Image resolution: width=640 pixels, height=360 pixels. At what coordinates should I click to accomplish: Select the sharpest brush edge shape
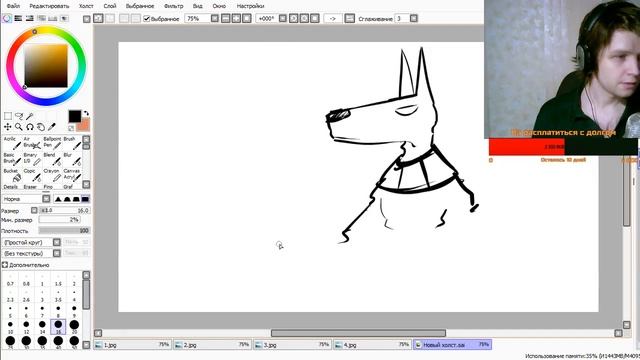(58, 199)
